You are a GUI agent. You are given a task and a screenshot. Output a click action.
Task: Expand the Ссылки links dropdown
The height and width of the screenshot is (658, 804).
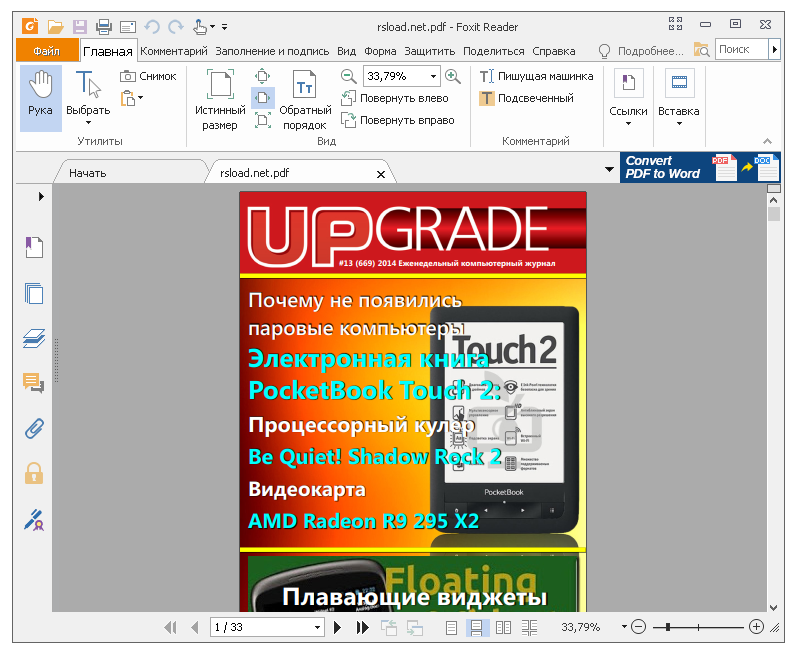(x=629, y=124)
